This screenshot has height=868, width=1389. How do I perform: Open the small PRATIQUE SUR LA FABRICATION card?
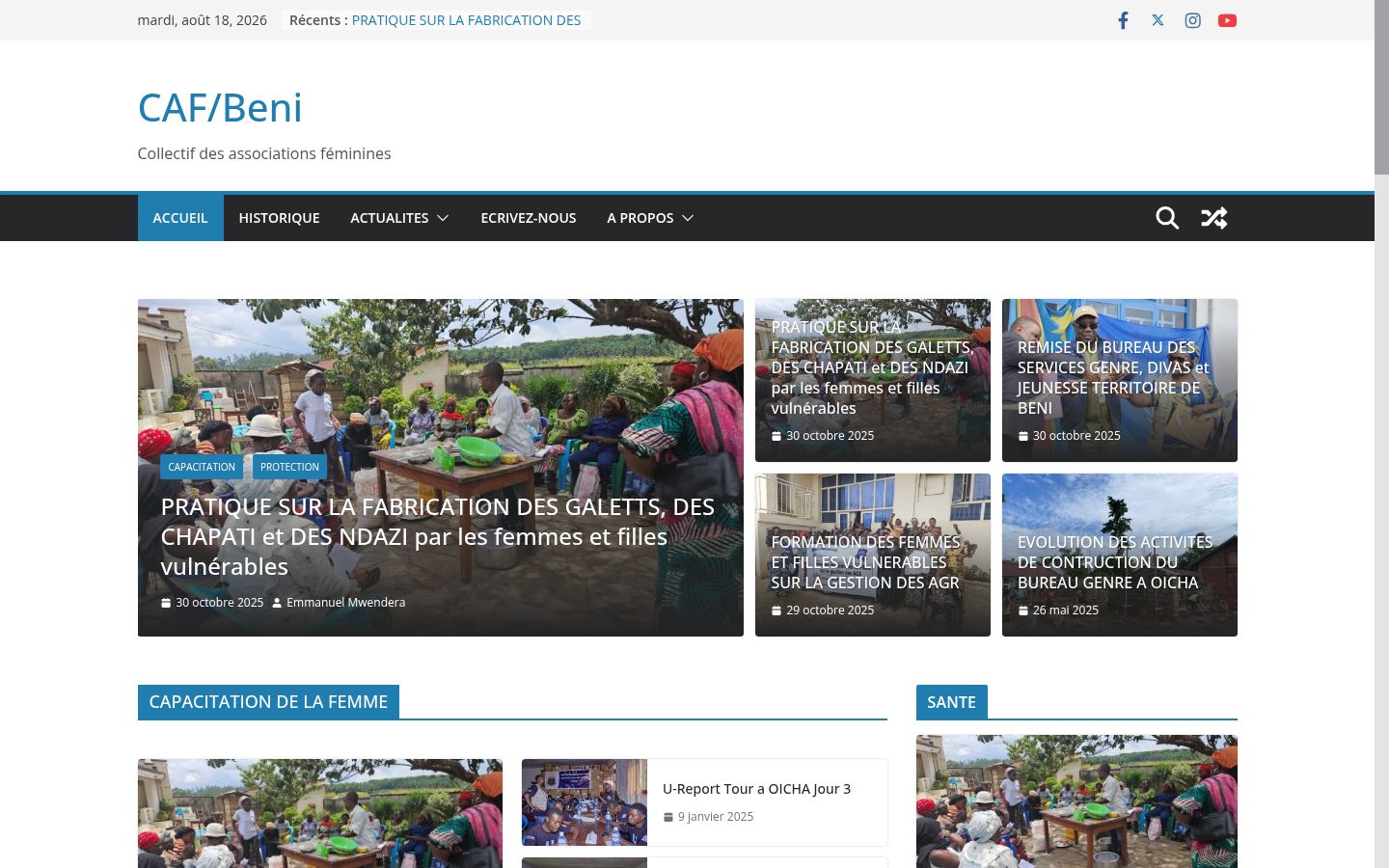point(872,367)
